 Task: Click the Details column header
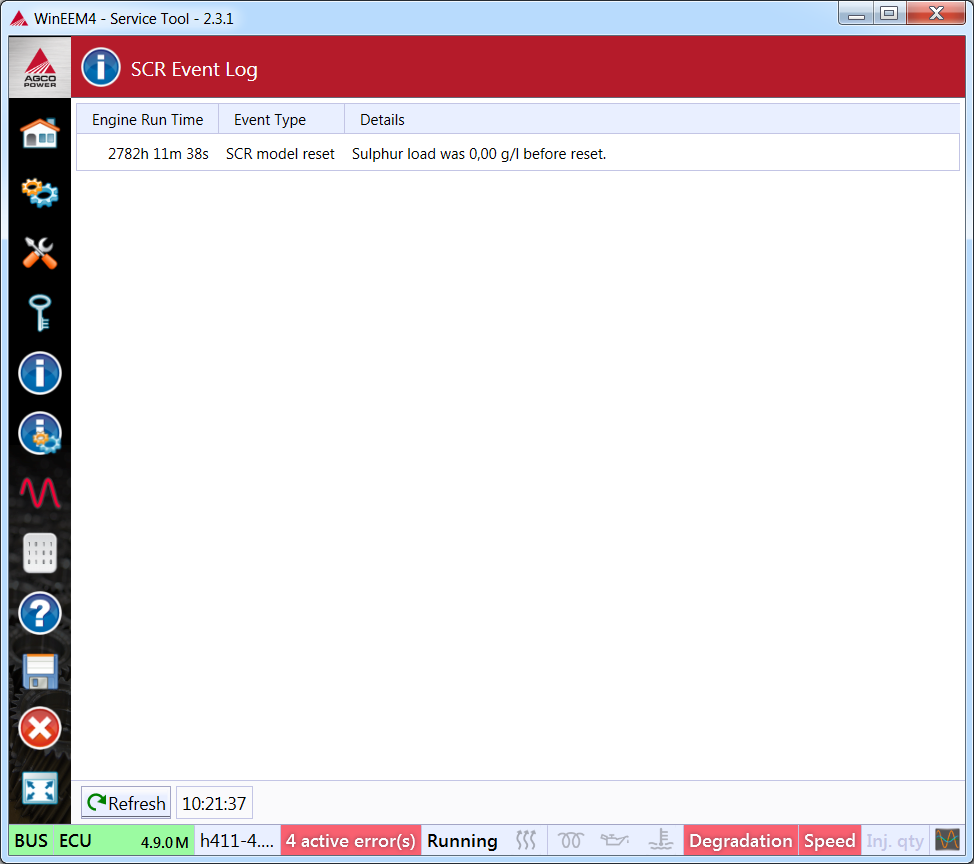click(382, 120)
